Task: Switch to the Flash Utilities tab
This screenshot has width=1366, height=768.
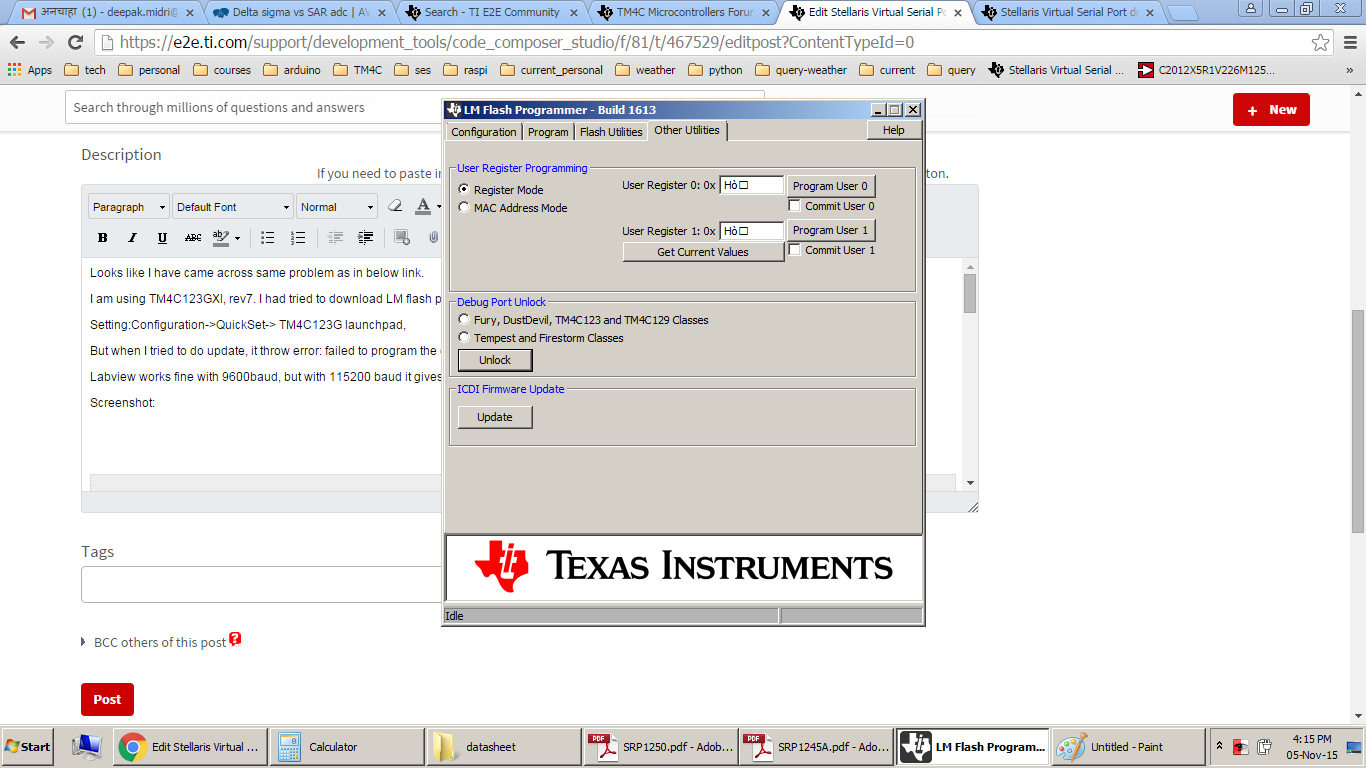Action: point(611,132)
